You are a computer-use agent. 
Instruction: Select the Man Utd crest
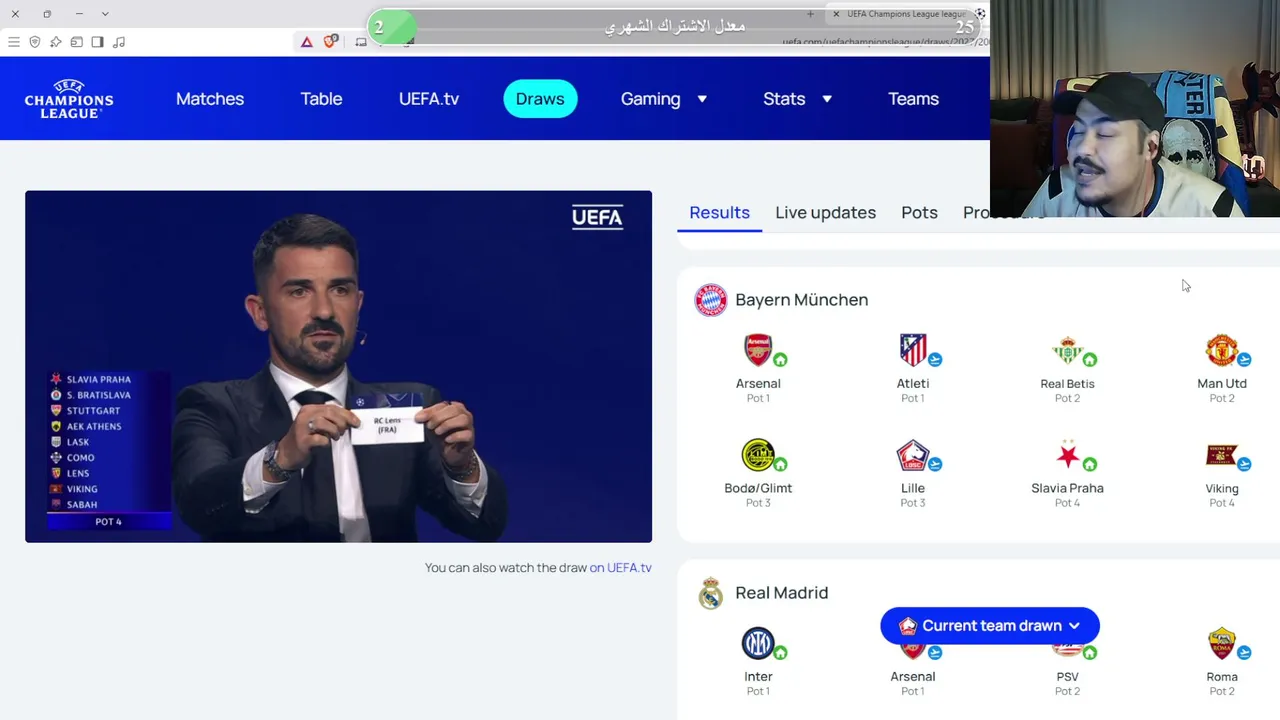point(1221,350)
